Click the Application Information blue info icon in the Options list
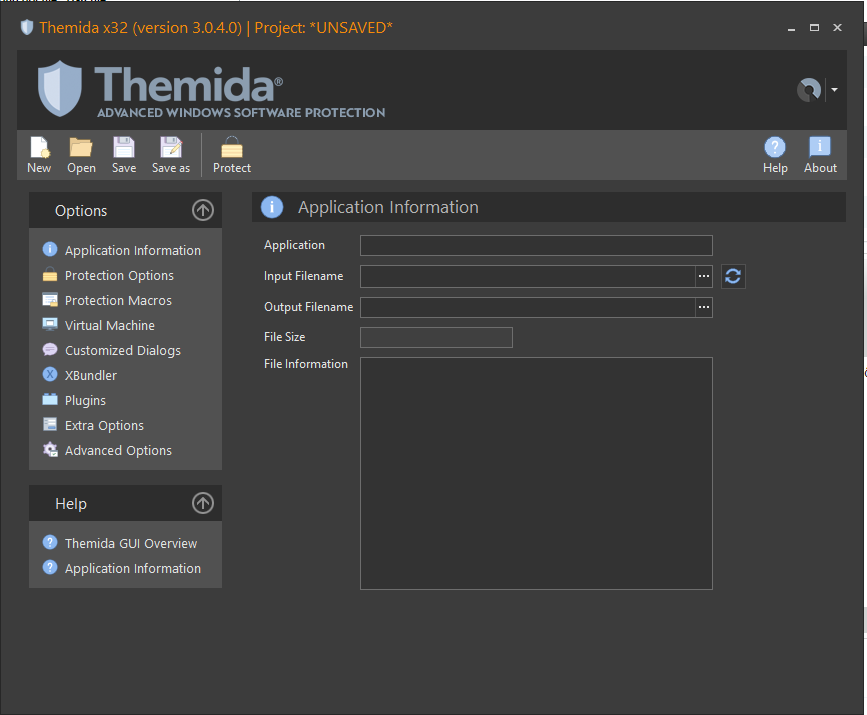Viewport: 867px width, 715px height. tap(50, 249)
